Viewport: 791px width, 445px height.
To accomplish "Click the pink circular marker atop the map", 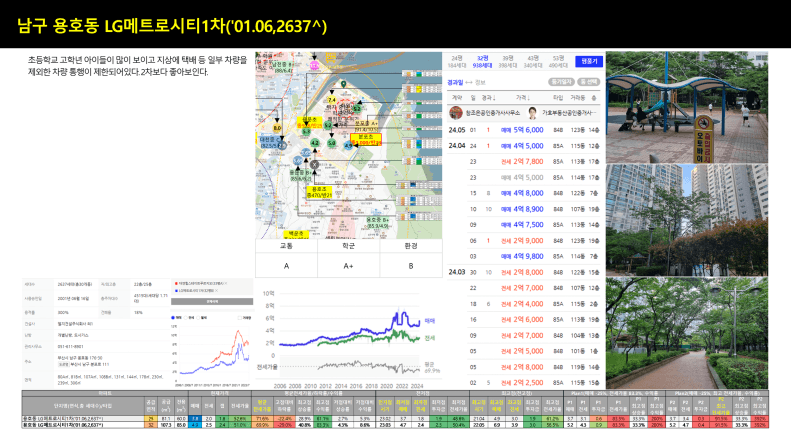I will point(314,65).
